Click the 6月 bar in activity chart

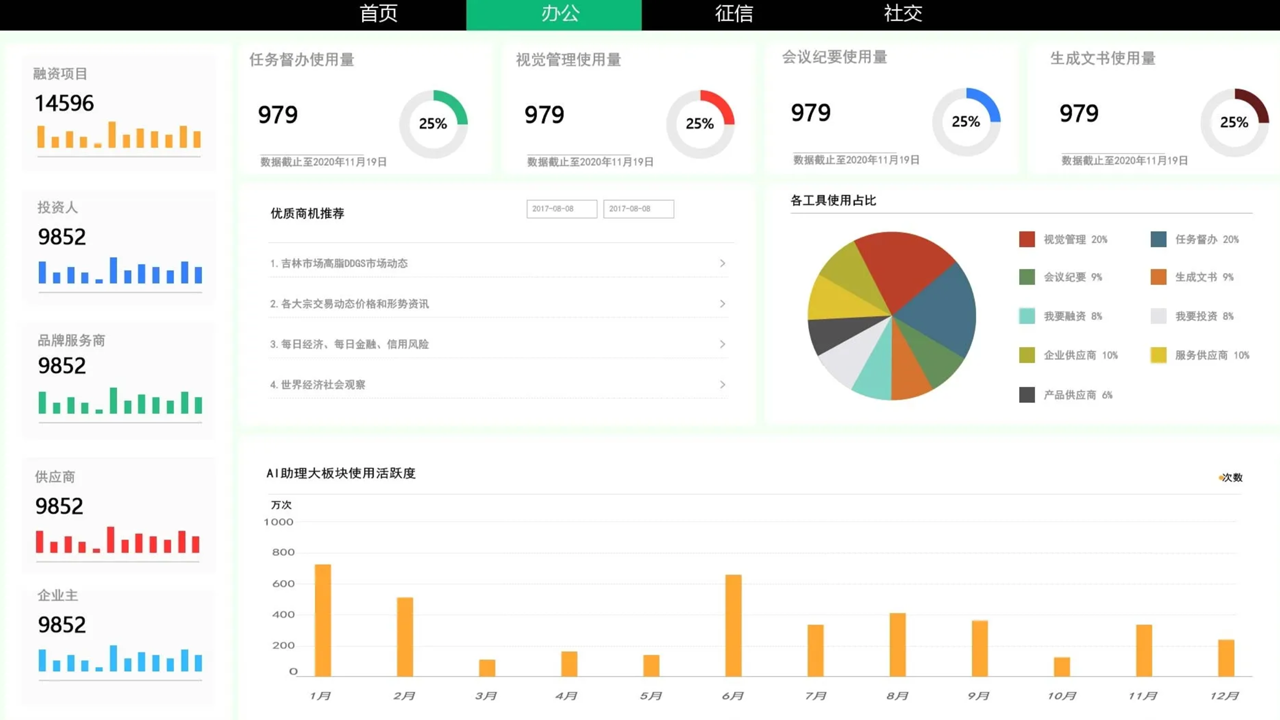(733, 625)
